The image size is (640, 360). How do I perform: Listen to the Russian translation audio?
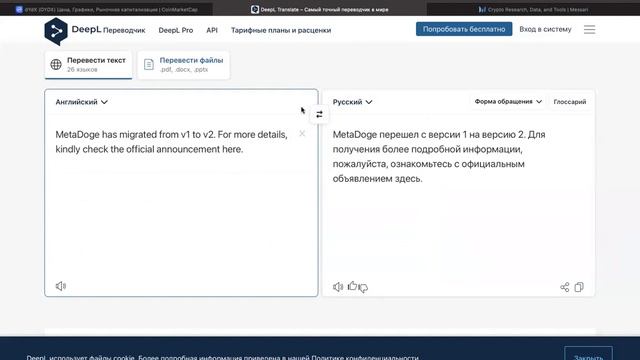tap(338, 287)
